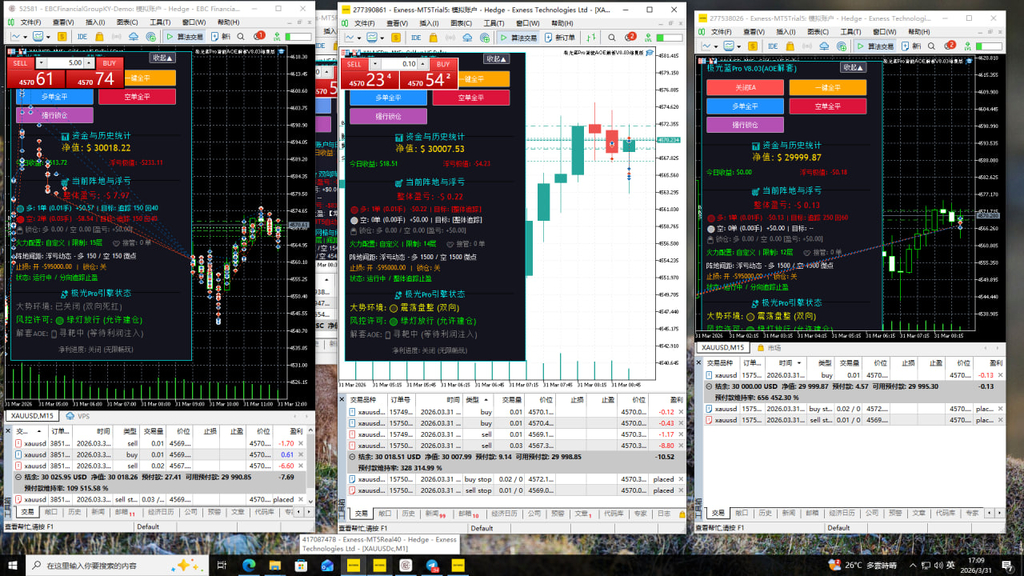Select the 市场 tab in 277538026 chart tabs

tap(769, 348)
